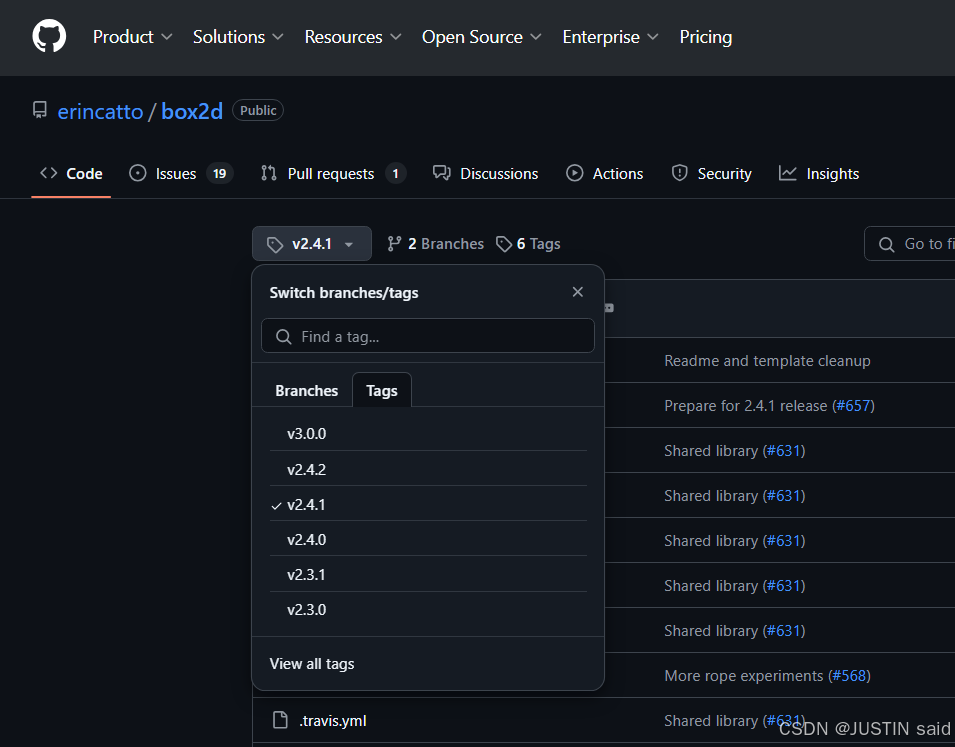Click the branch icon next to 2 Branches
Screen dimensions: 955x747
pyautogui.click(x=394, y=244)
